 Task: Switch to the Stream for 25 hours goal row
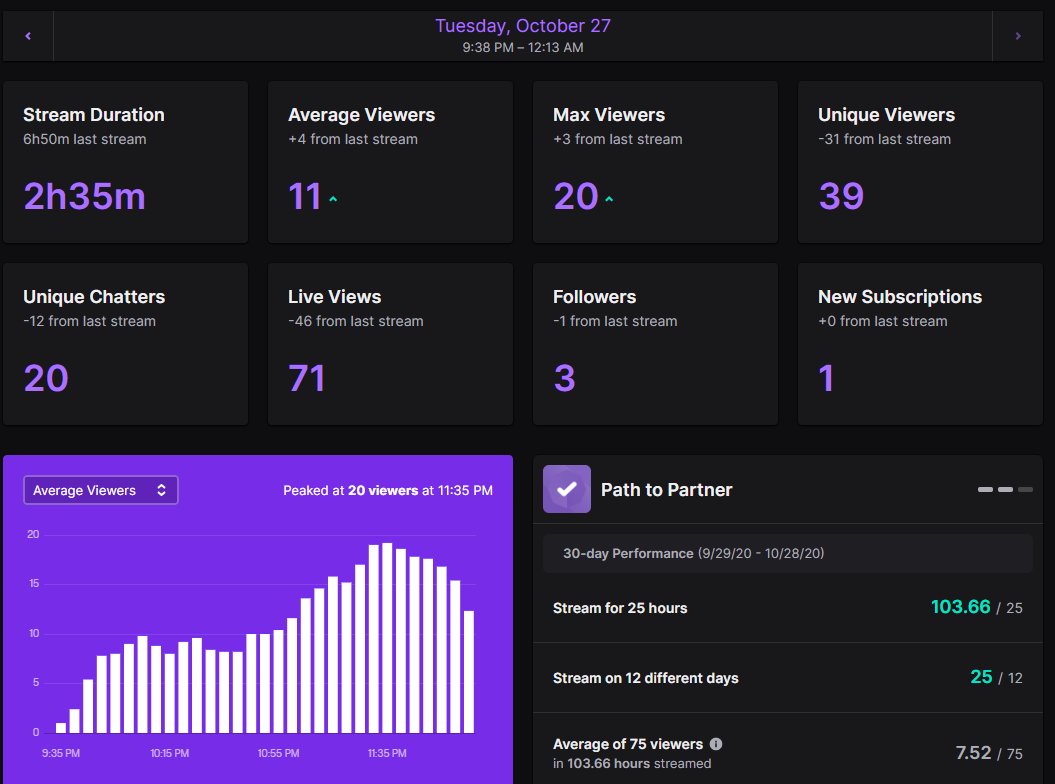(x=787, y=608)
